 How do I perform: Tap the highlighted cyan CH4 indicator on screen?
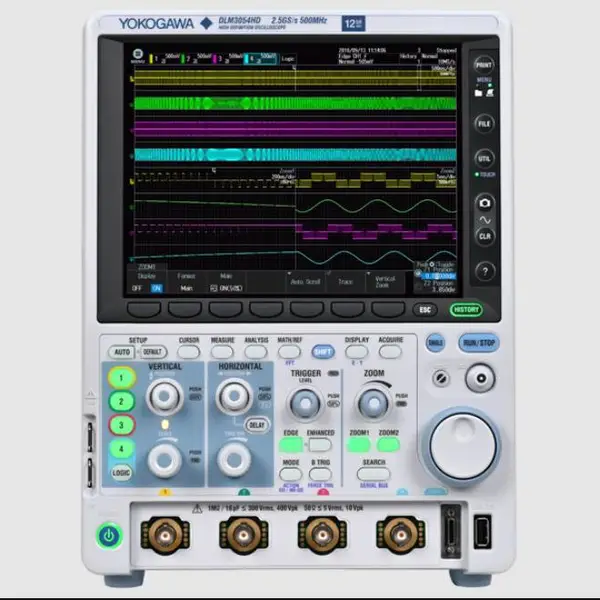260,58
